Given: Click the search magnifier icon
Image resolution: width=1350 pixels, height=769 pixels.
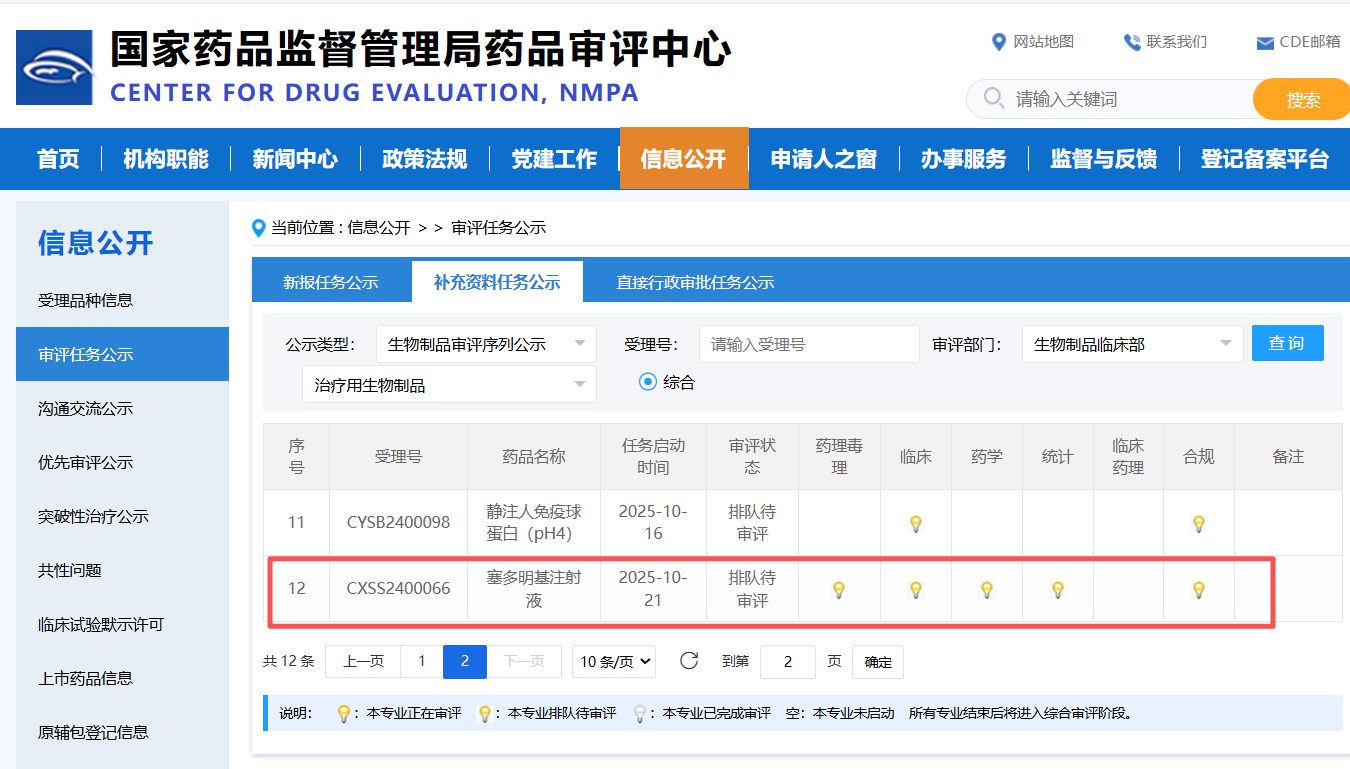Looking at the screenshot, I should click(x=994, y=98).
